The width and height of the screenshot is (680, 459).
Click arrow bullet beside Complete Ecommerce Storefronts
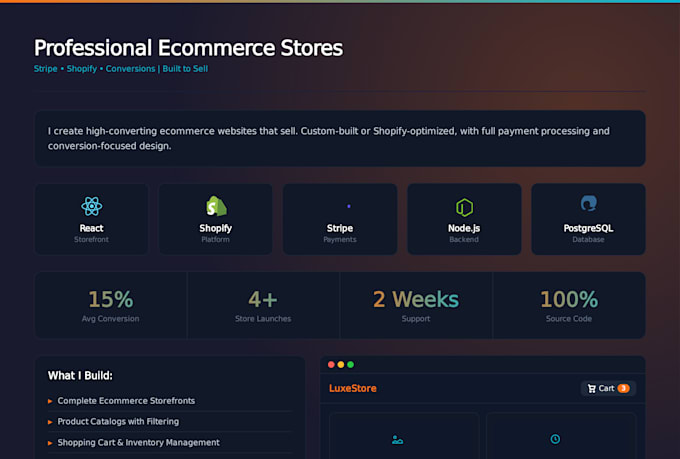tap(50, 401)
